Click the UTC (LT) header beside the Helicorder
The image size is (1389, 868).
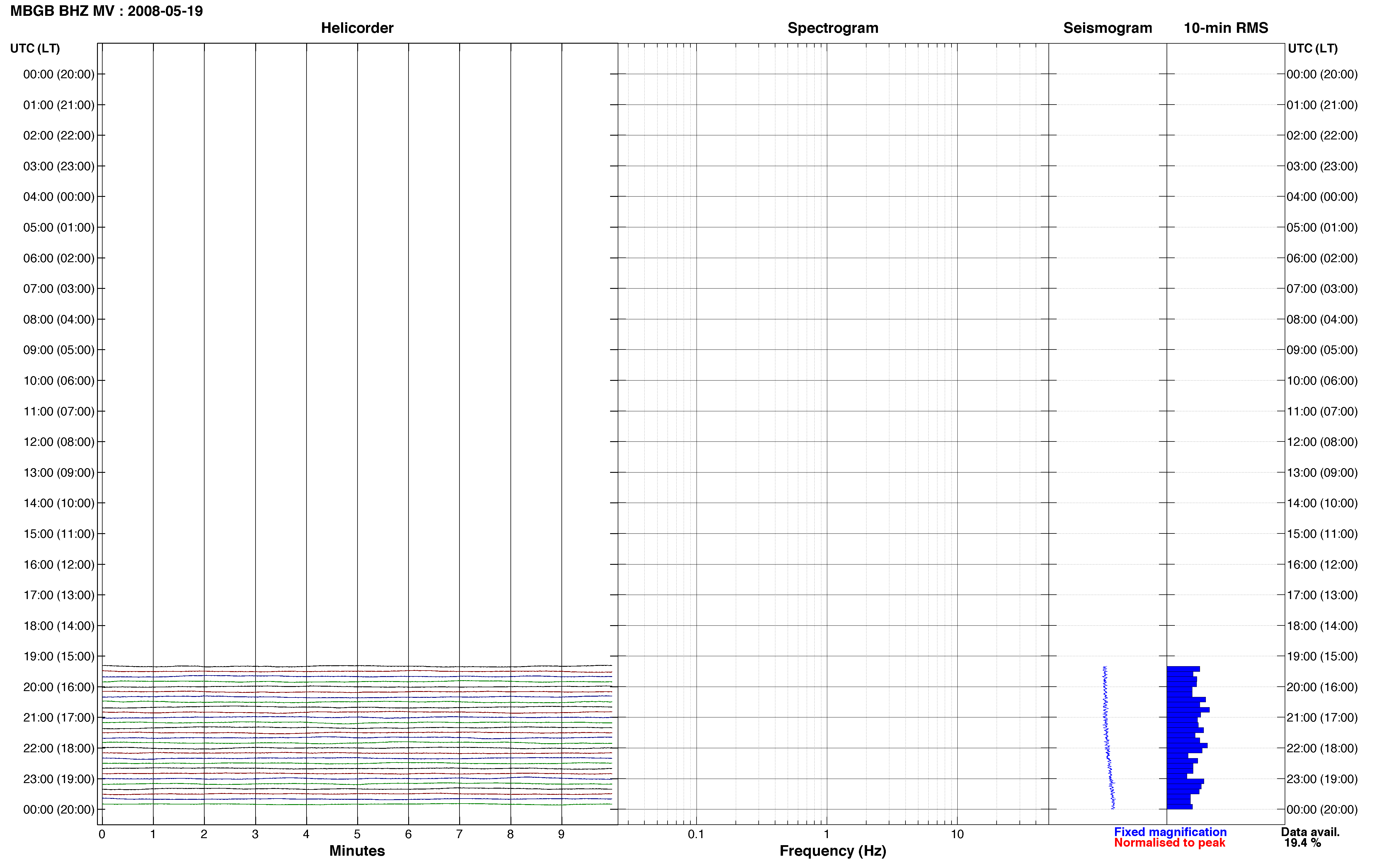point(35,48)
